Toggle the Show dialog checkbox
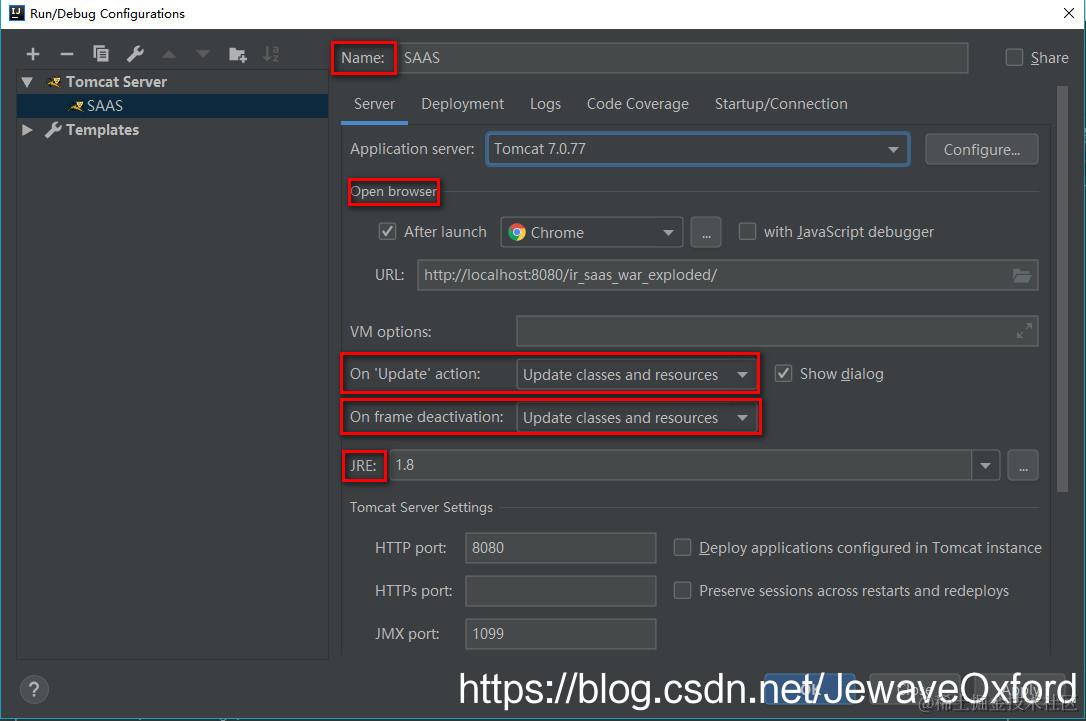 [x=783, y=373]
